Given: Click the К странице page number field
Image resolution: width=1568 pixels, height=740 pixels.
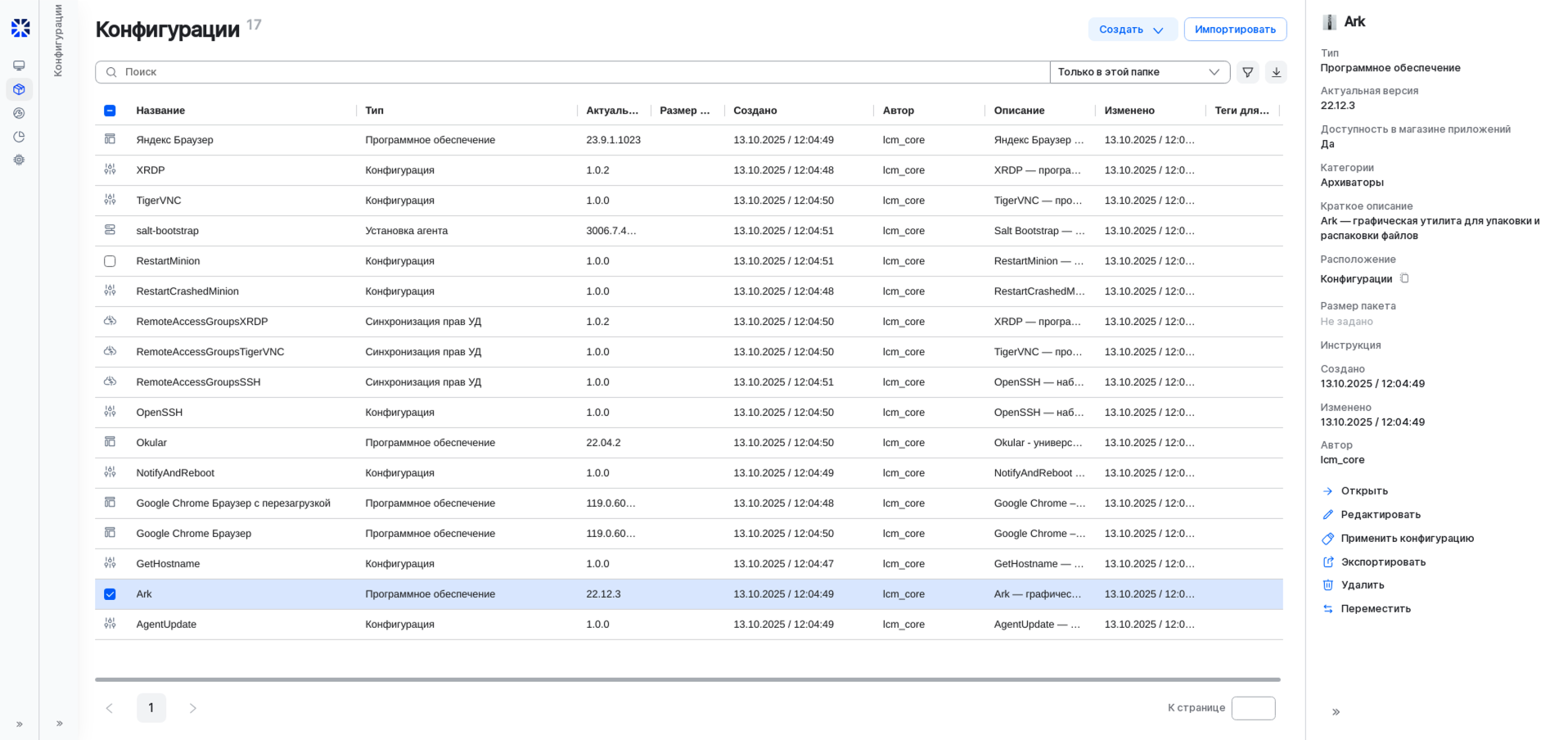Looking at the screenshot, I should coord(1253,707).
